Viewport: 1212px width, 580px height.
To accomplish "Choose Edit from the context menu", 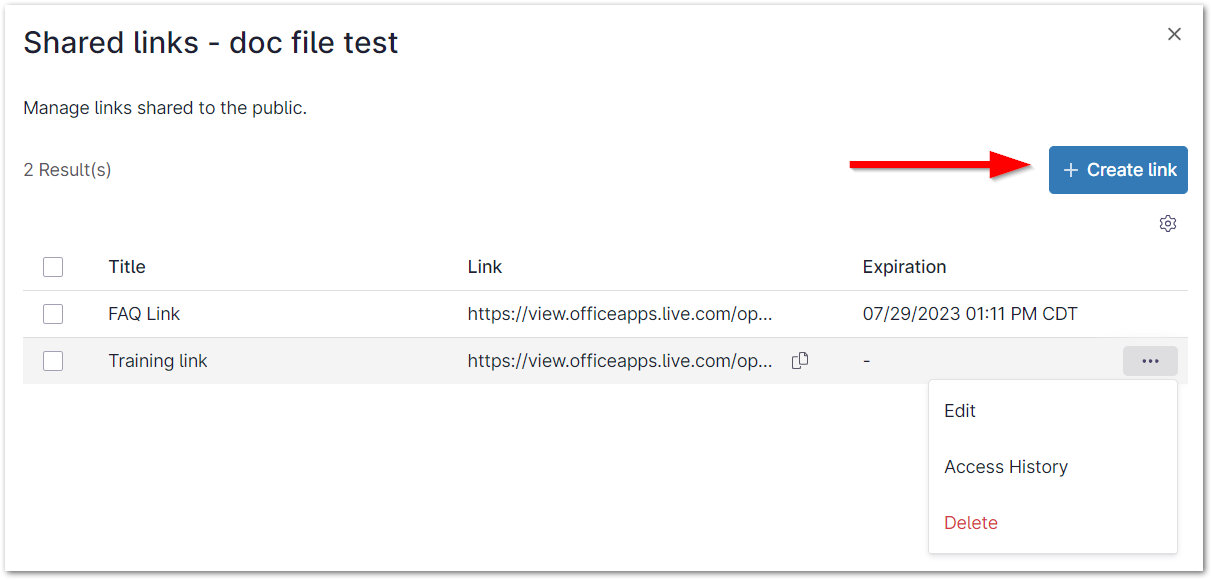I will (959, 410).
